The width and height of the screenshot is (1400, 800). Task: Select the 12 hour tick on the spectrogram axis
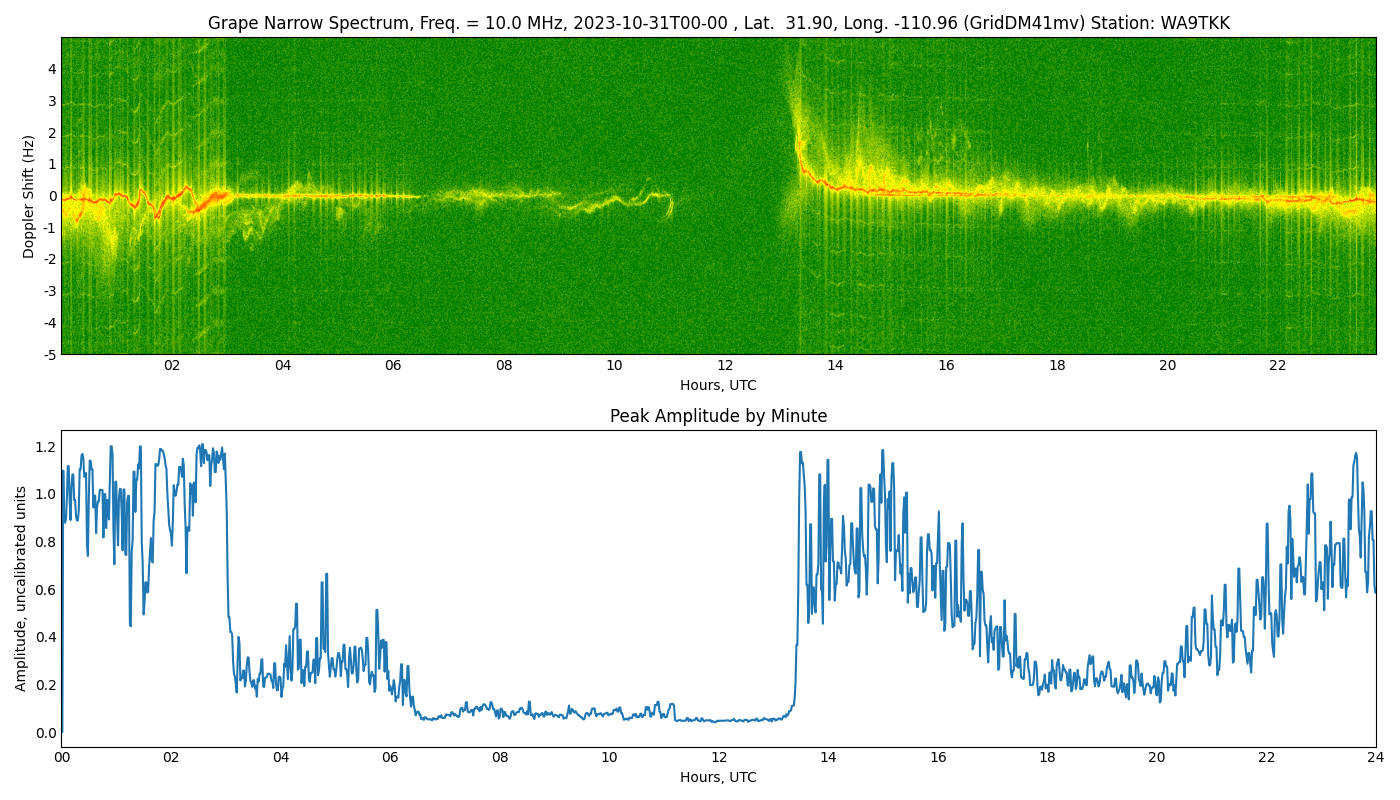(x=725, y=365)
